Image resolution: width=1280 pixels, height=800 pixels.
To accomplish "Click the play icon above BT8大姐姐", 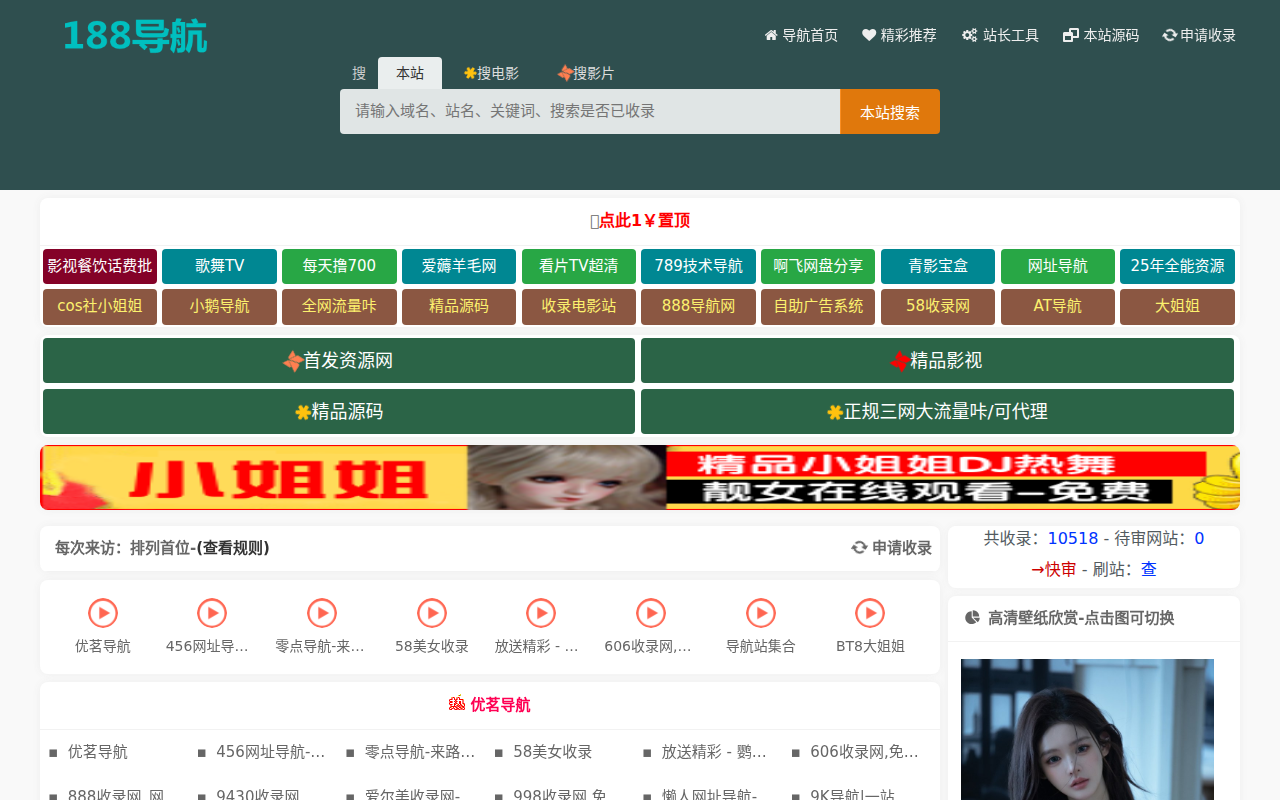I will pyautogui.click(x=869, y=613).
